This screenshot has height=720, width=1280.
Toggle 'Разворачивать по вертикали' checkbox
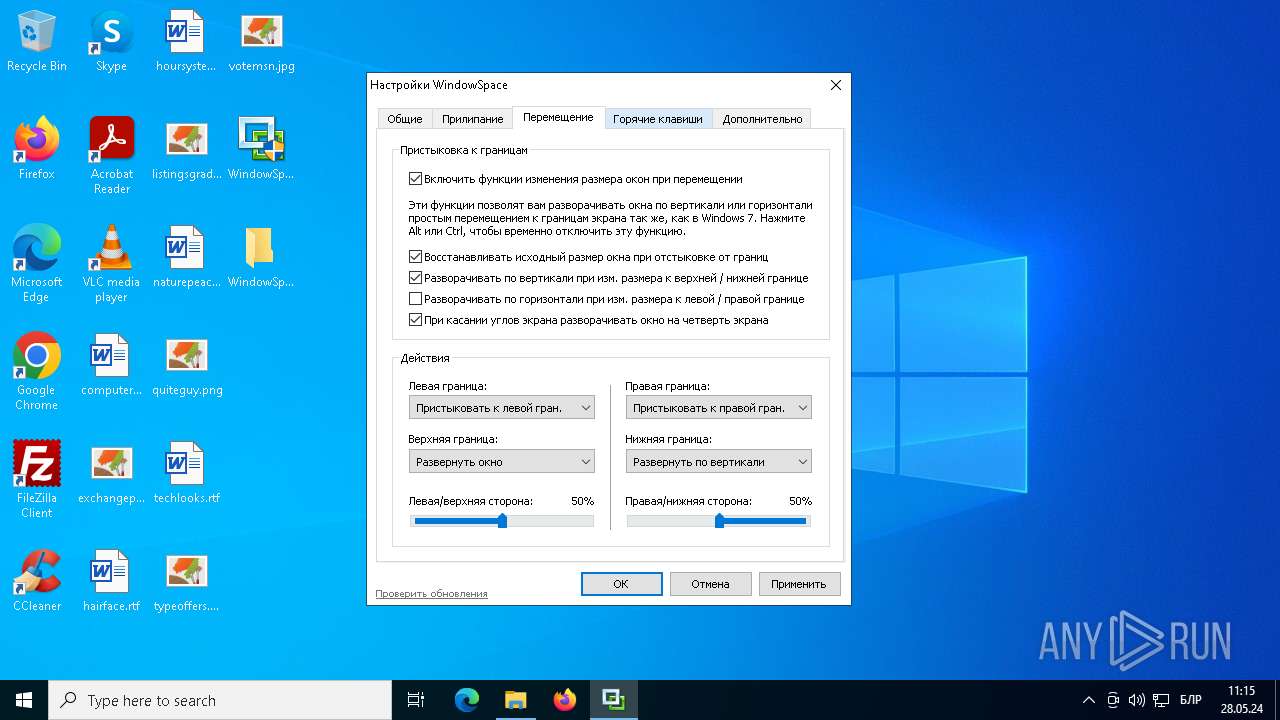pos(416,278)
